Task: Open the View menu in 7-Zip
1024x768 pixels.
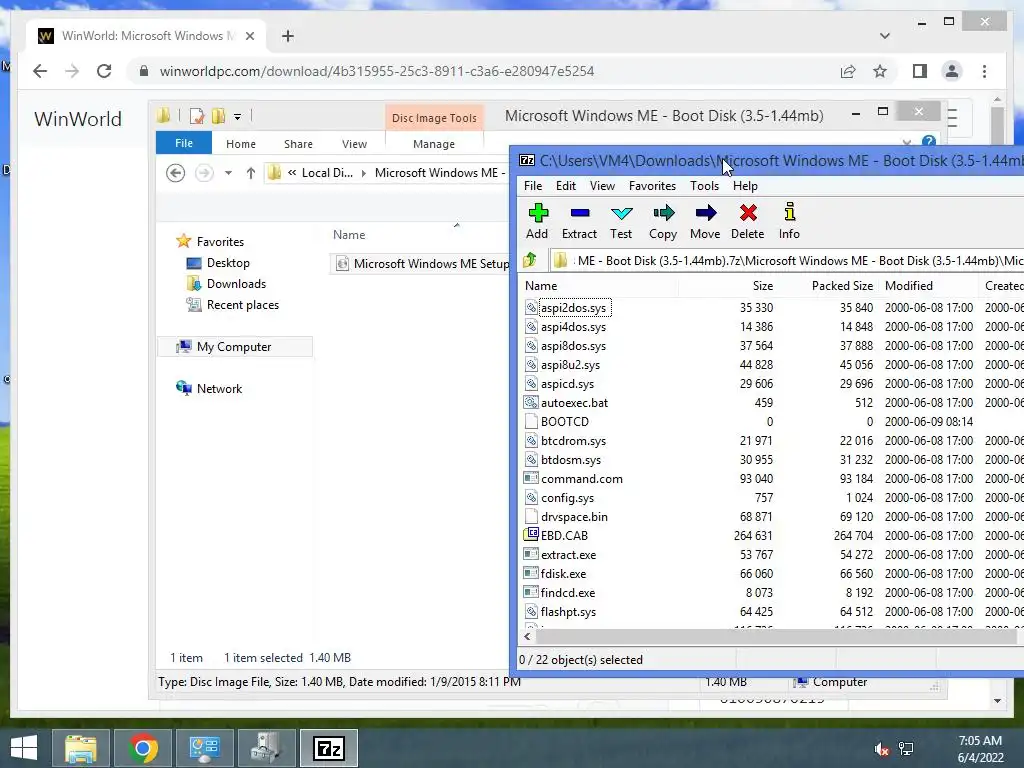Action: (602, 186)
